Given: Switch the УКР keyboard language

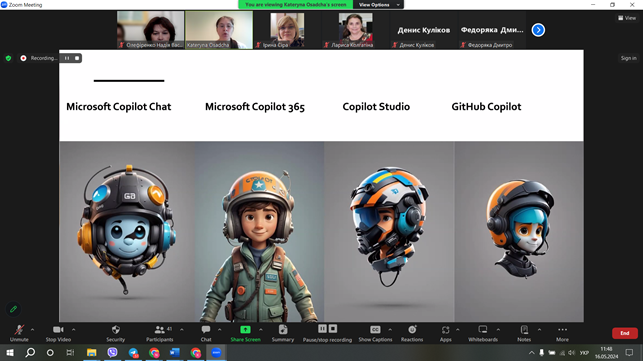Looking at the screenshot, I should pos(584,353).
